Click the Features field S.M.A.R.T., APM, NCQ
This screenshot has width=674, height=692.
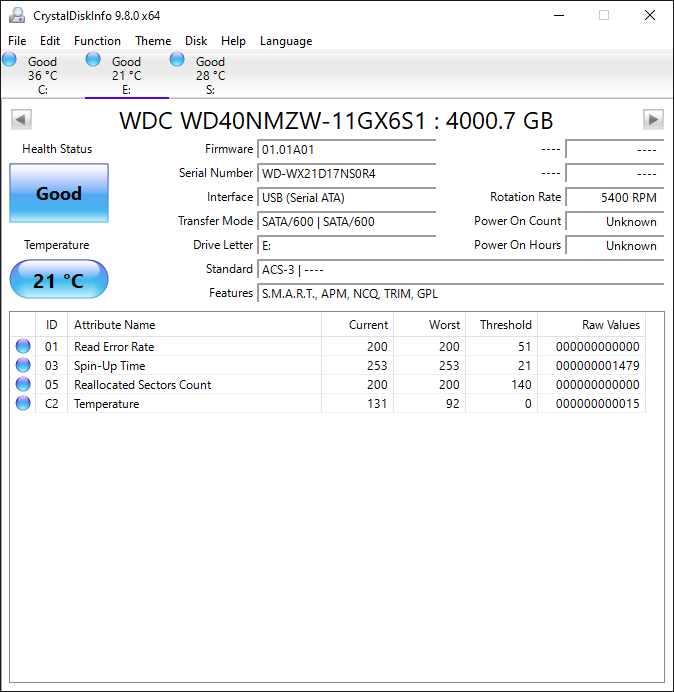click(x=461, y=293)
